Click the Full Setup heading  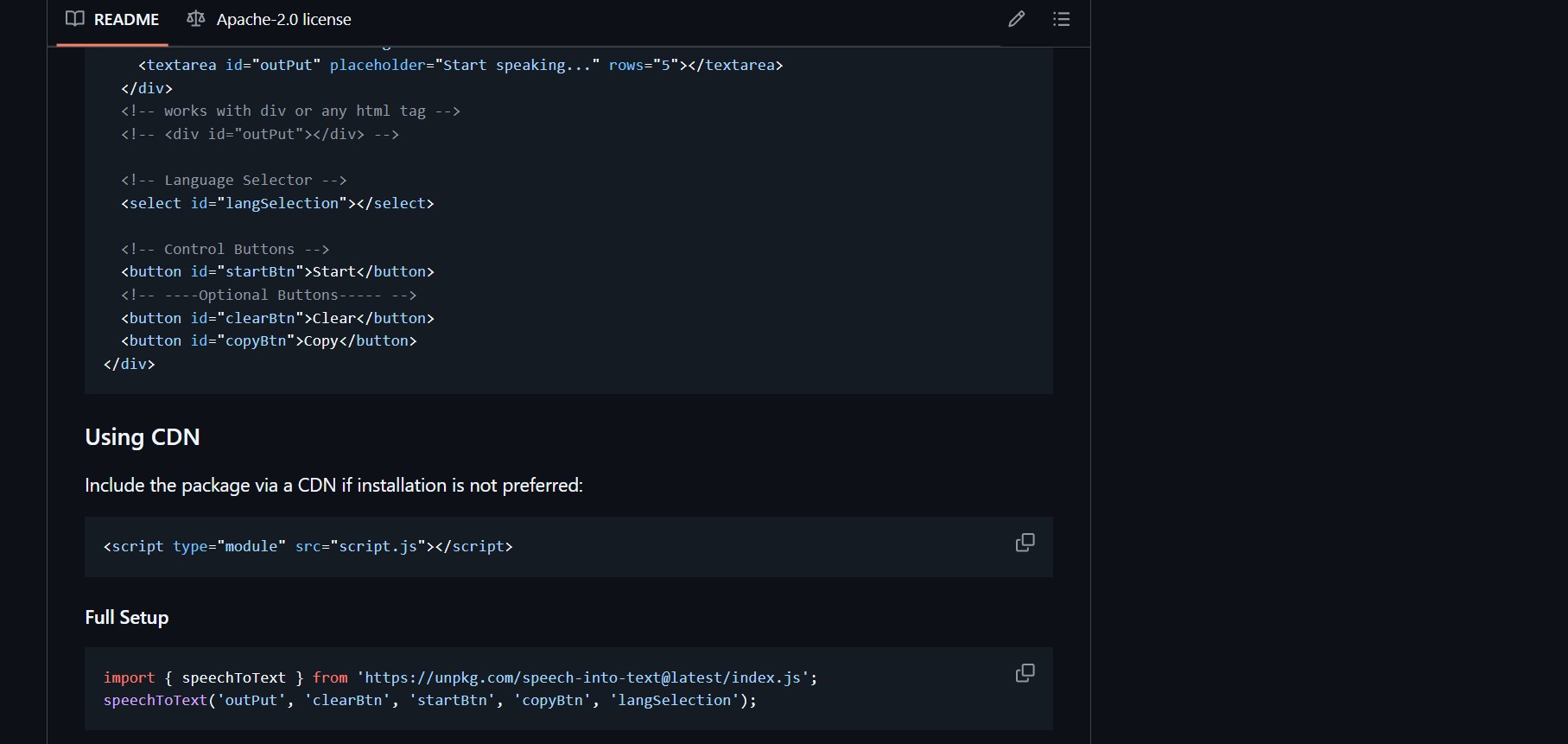(x=127, y=618)
